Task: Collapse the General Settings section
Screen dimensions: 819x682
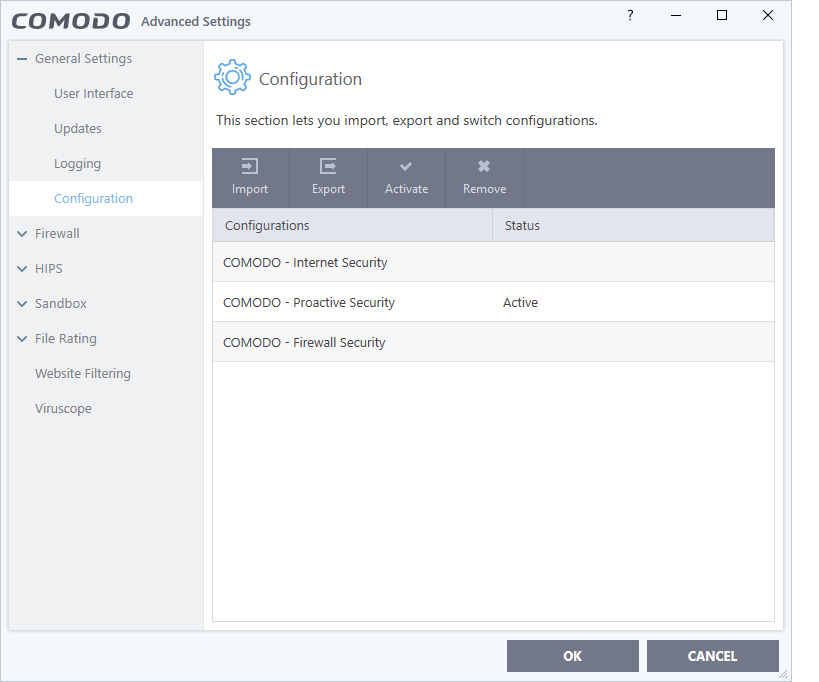Action: [x=21, y=59]
